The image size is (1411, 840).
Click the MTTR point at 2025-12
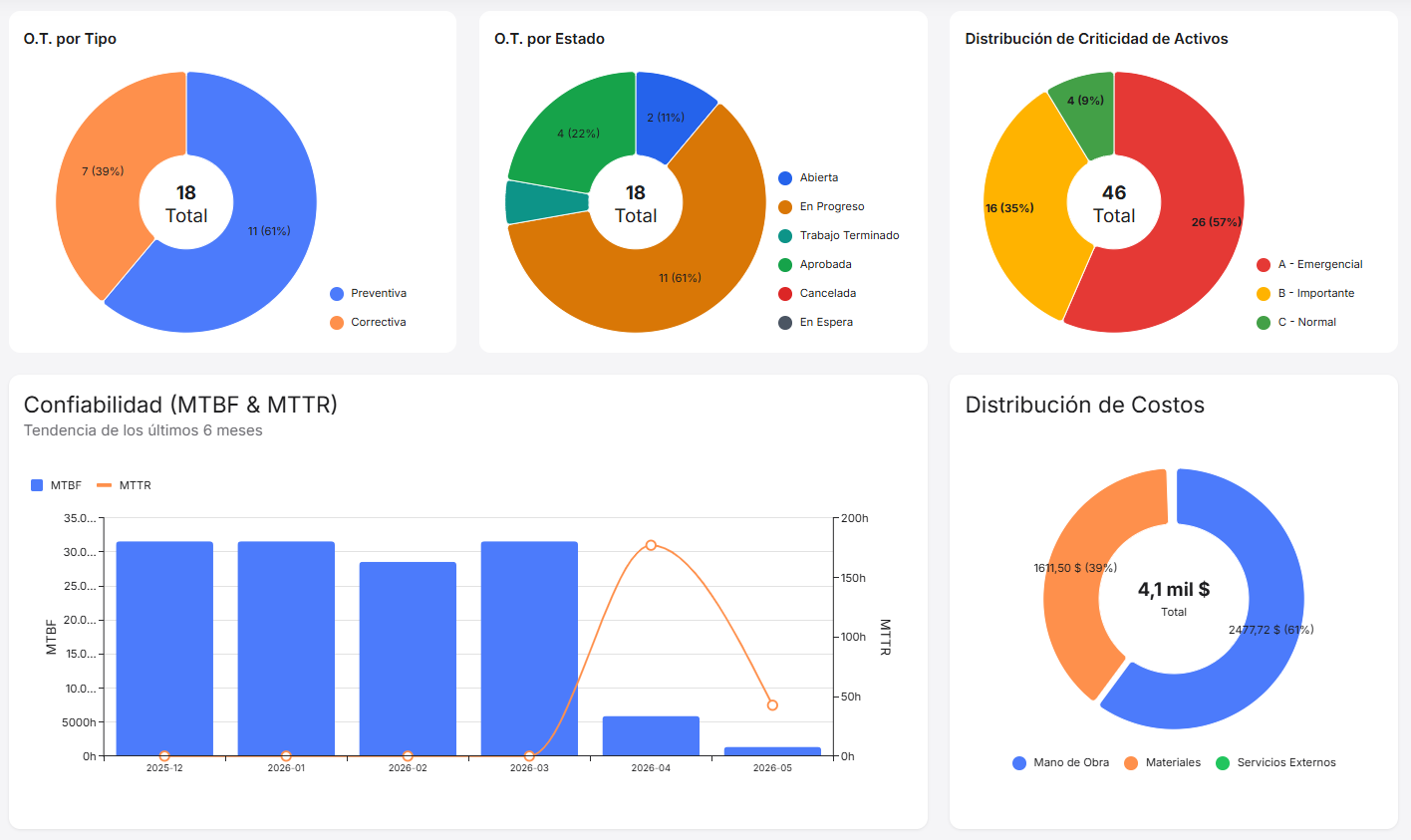click(x=164, y=756)
